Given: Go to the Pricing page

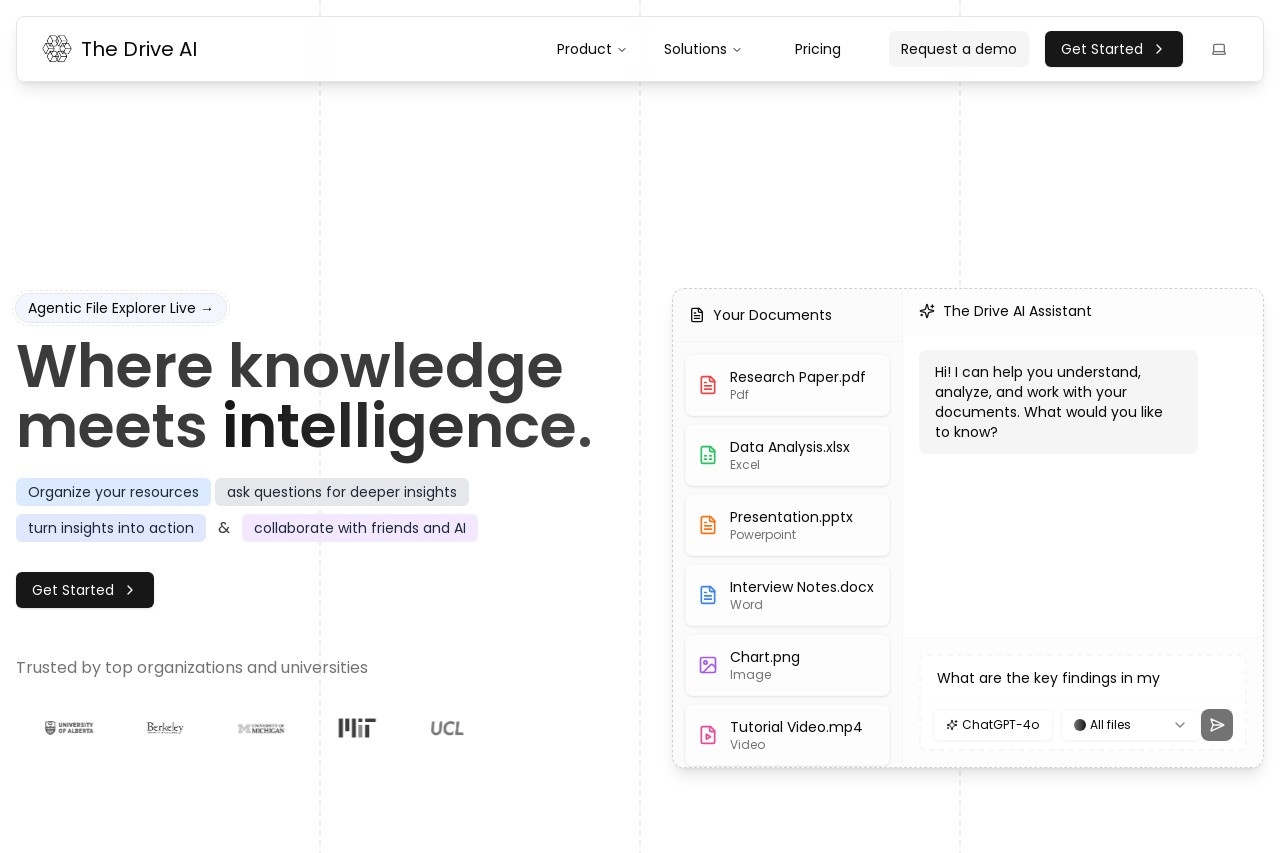Looking at the screenshot, I should pyautogui.click(x=818, y=49).
